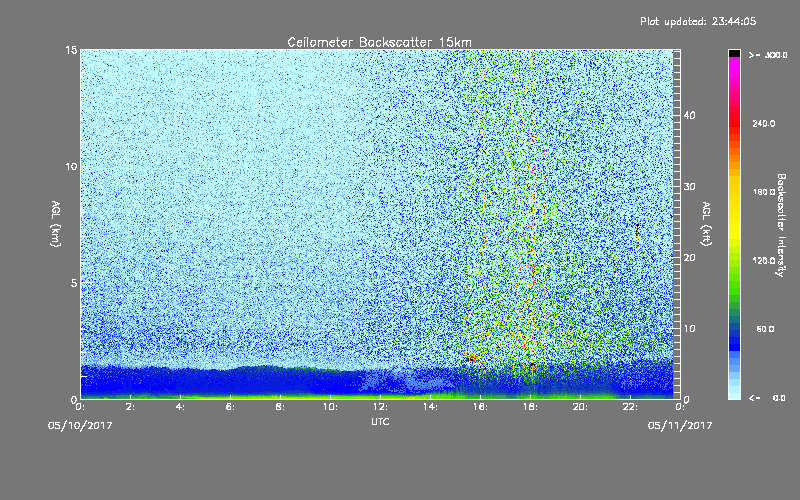Click the 12: hour tick on the time axis

click(x=380, y=407)
